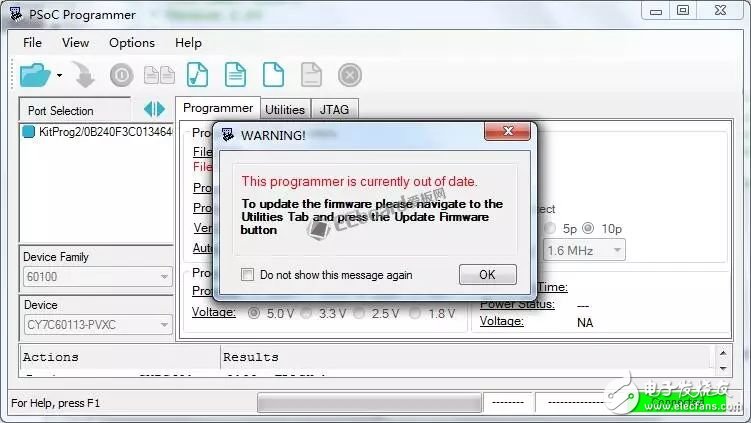
Task: Click the Toggle Power round icon
Action: (121, 76)
